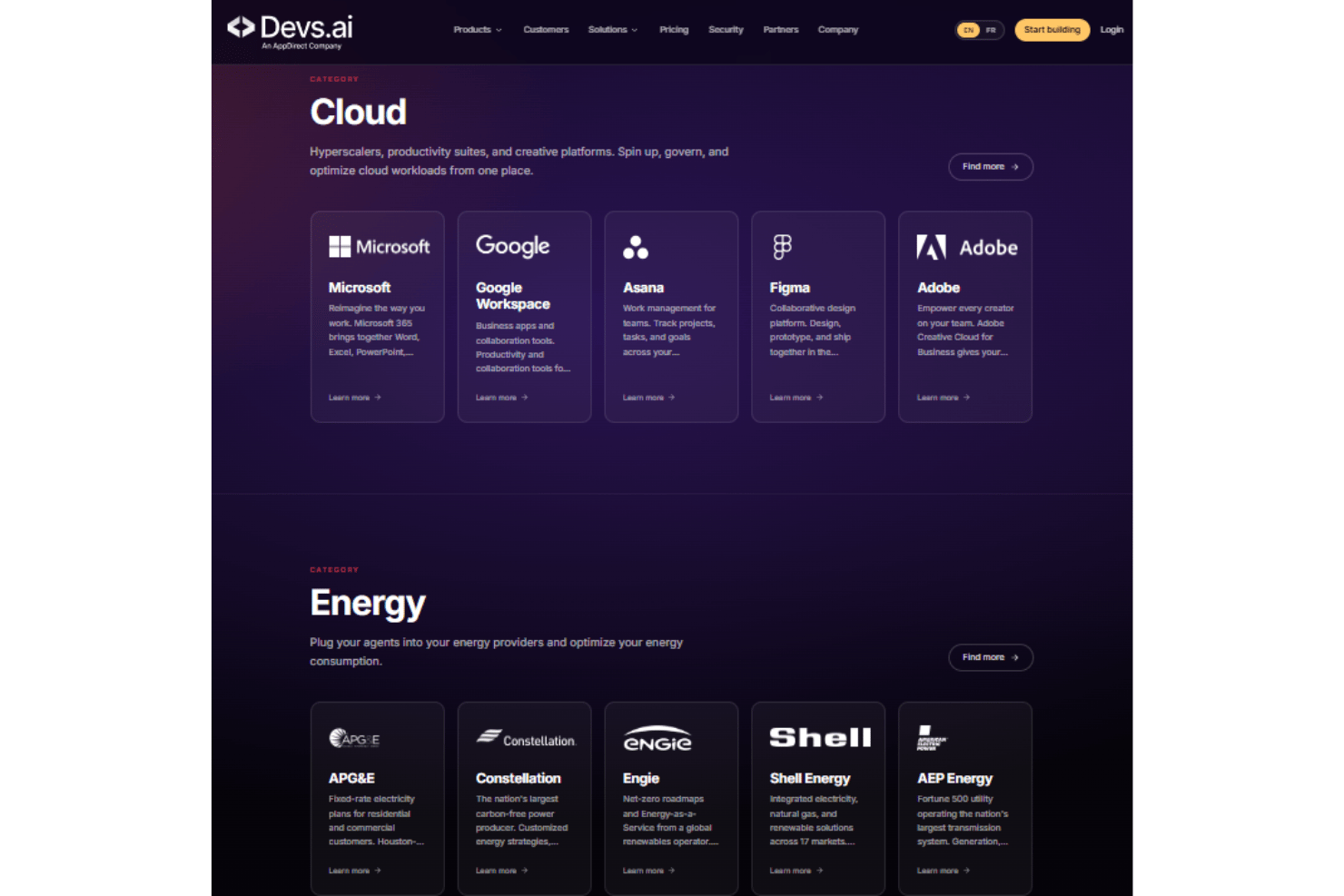Click the Energy category heading
Viewport: 1344px width, 896px height.
click(x=368, y=604)
